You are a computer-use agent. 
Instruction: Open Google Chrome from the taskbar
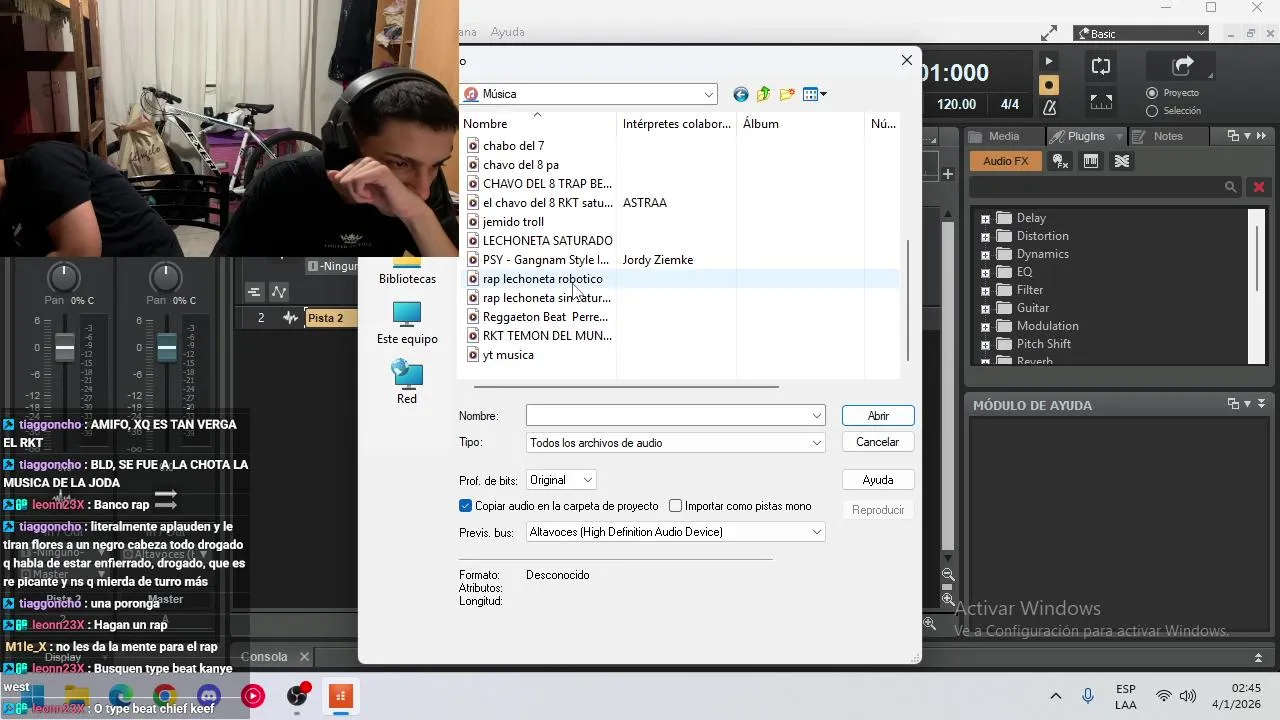165,696
